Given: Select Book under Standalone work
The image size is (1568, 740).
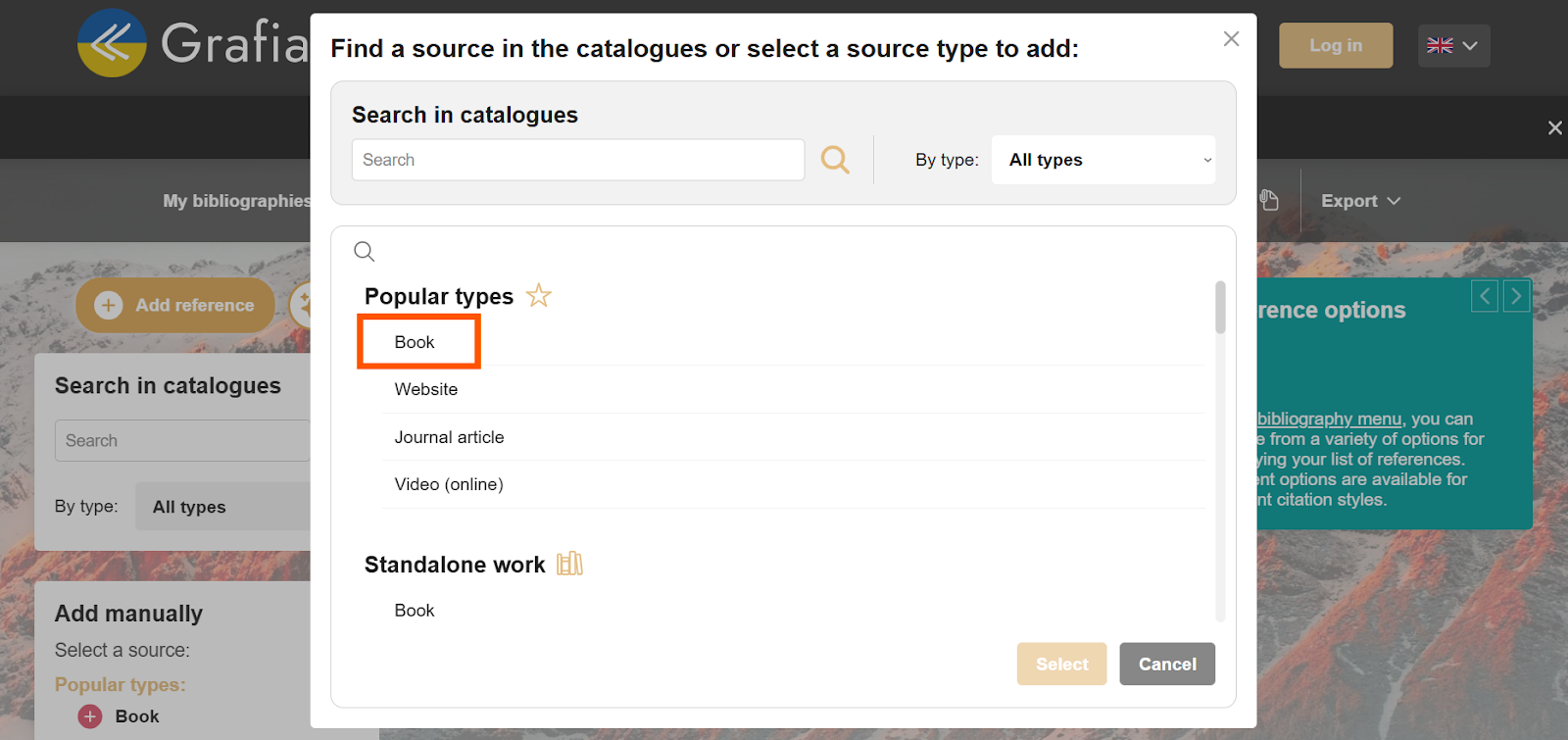Looking at the screenshot, I should (x=415, y=611).
